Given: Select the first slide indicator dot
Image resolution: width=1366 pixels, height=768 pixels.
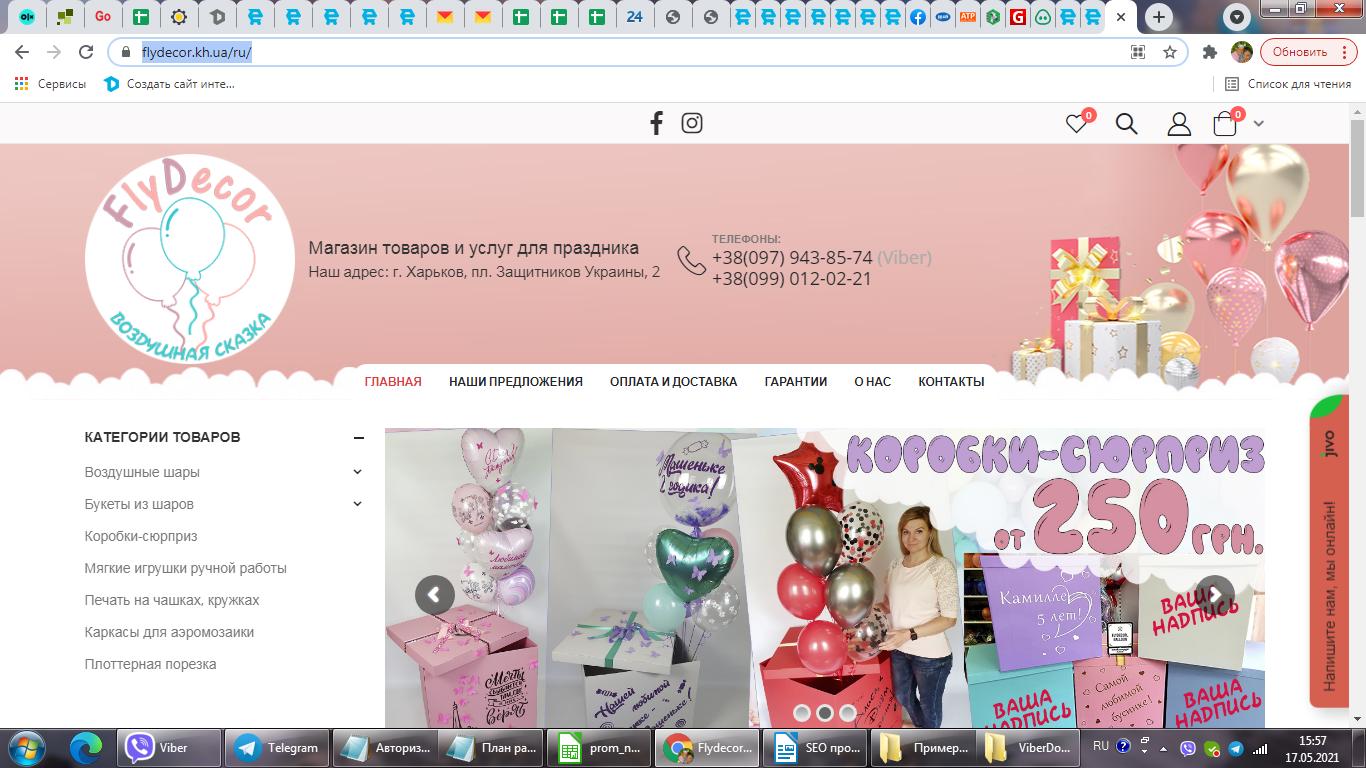Looking at the screenshot, I should pyautogui.click(x=801, y=713).
